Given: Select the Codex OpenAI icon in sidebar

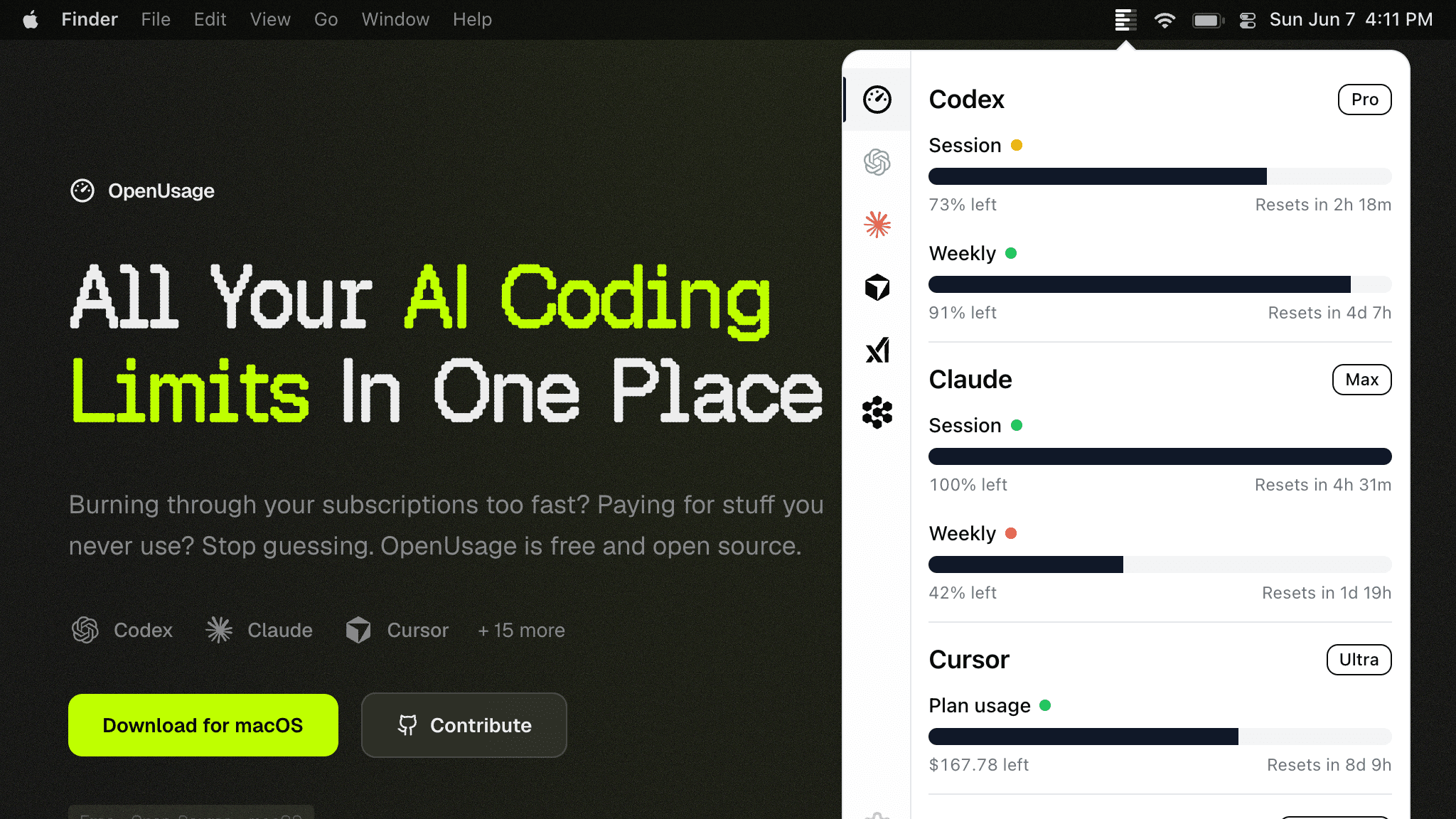Looking at the screenshot, I should 877,162.
